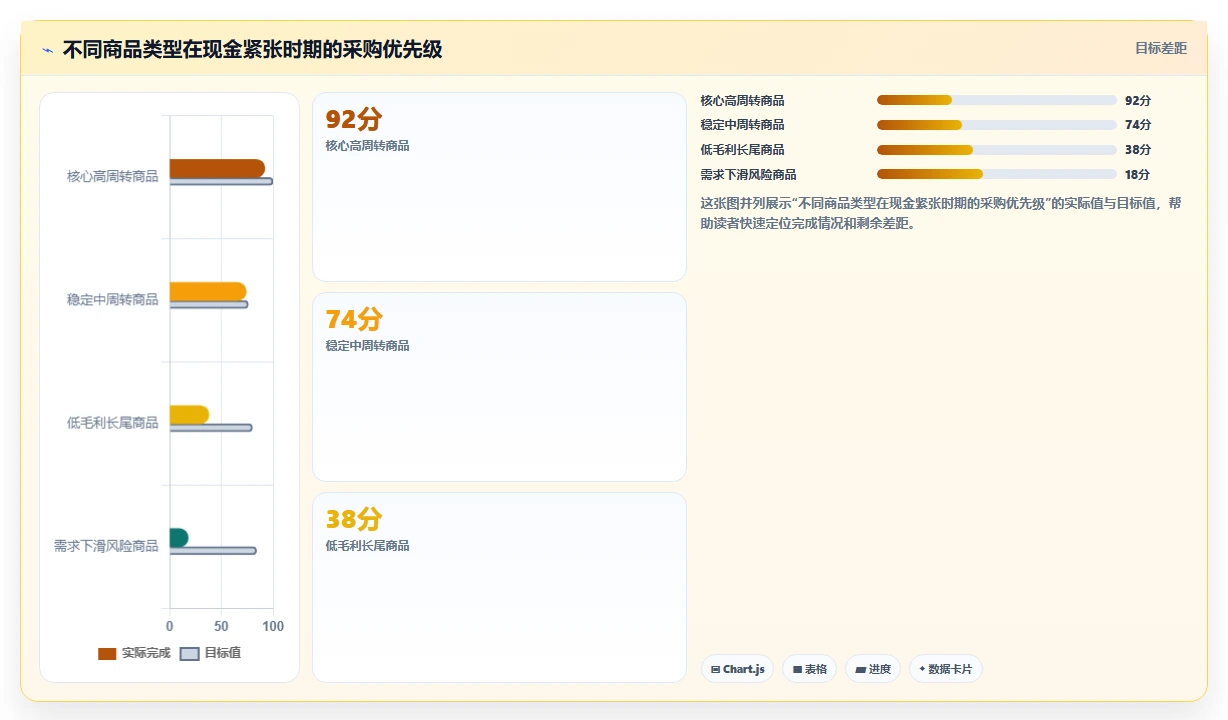Click the orange 稳定中周转商品 actual bar
This screenshot has height=720, width=1228.
point(208,292)
